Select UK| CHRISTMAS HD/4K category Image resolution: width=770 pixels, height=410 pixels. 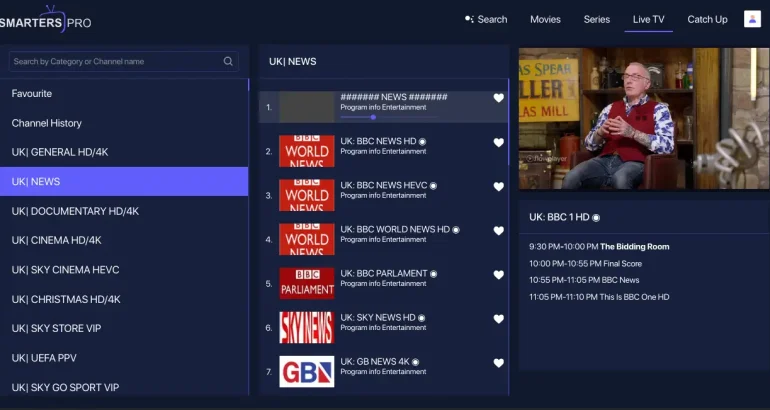pos(124,299)
